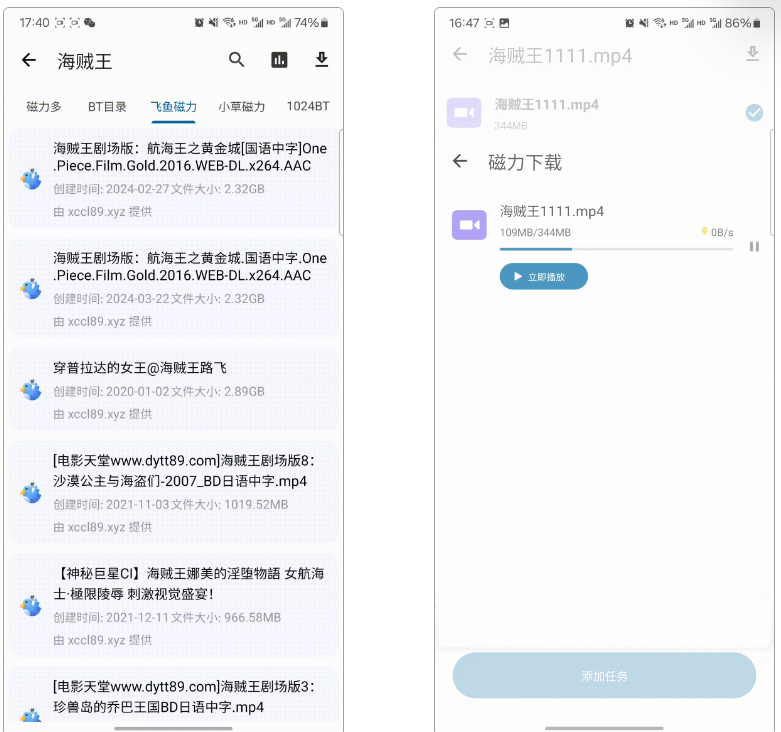This screenshot has height=732, width=781.
Task: Click provider text of 2024-02-27 result
Action: pos(103,212)
